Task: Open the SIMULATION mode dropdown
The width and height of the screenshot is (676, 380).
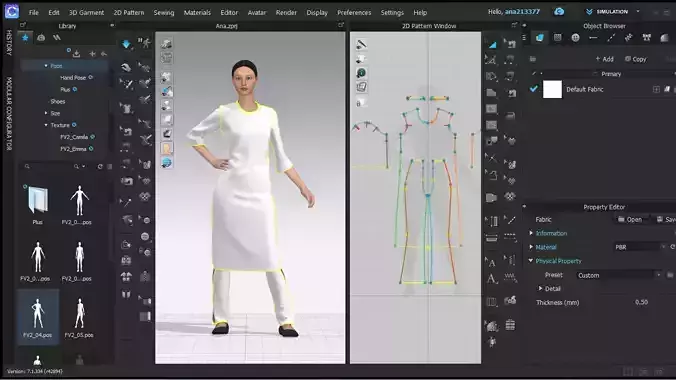Action: pyautogui.click(x=612, y=12)
